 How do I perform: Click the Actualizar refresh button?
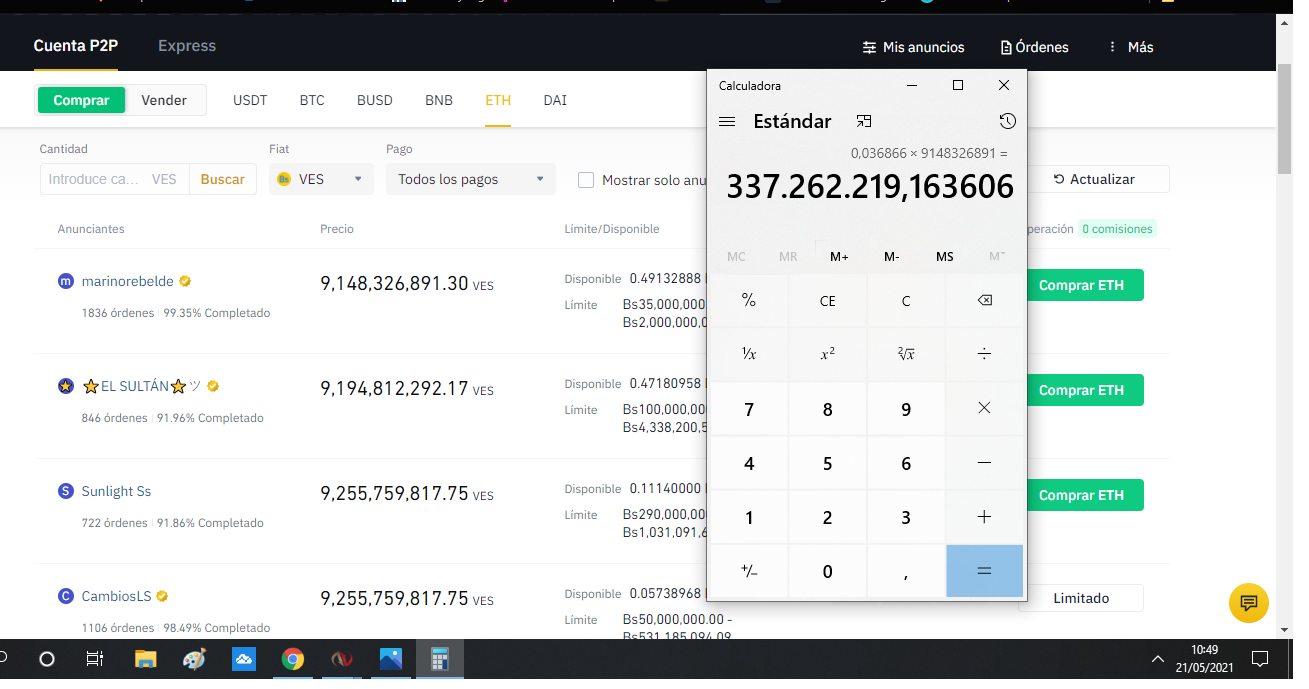(x=1094, y=179)
